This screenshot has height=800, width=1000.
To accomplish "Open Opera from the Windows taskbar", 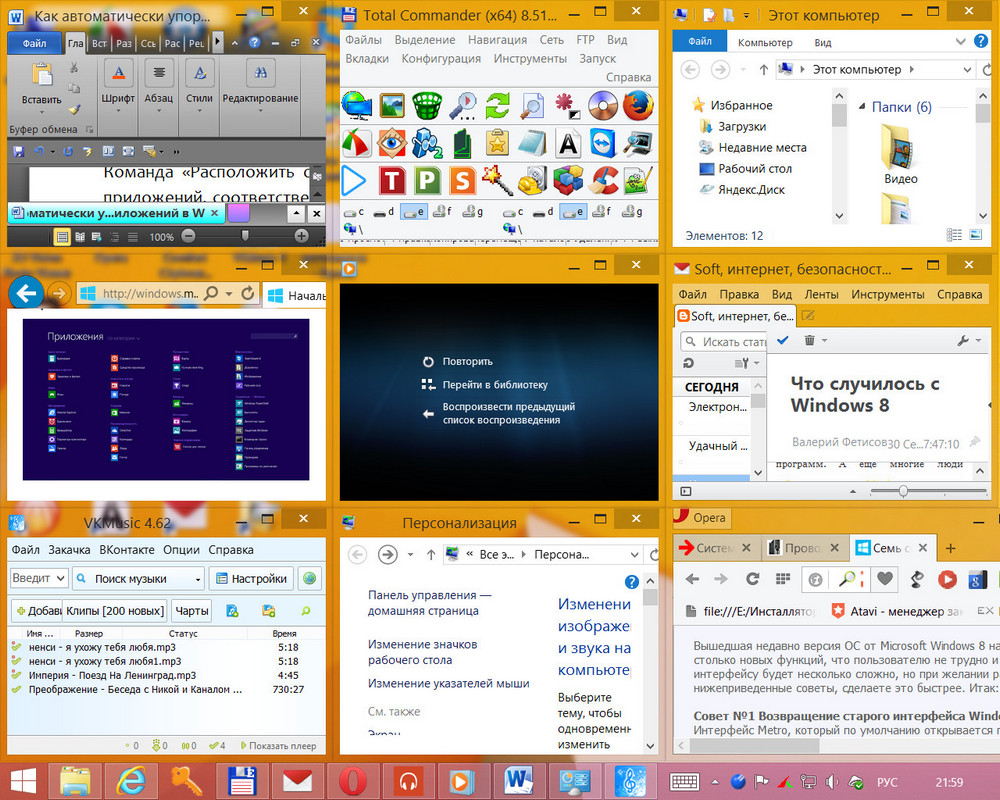I will click(353, 781).
